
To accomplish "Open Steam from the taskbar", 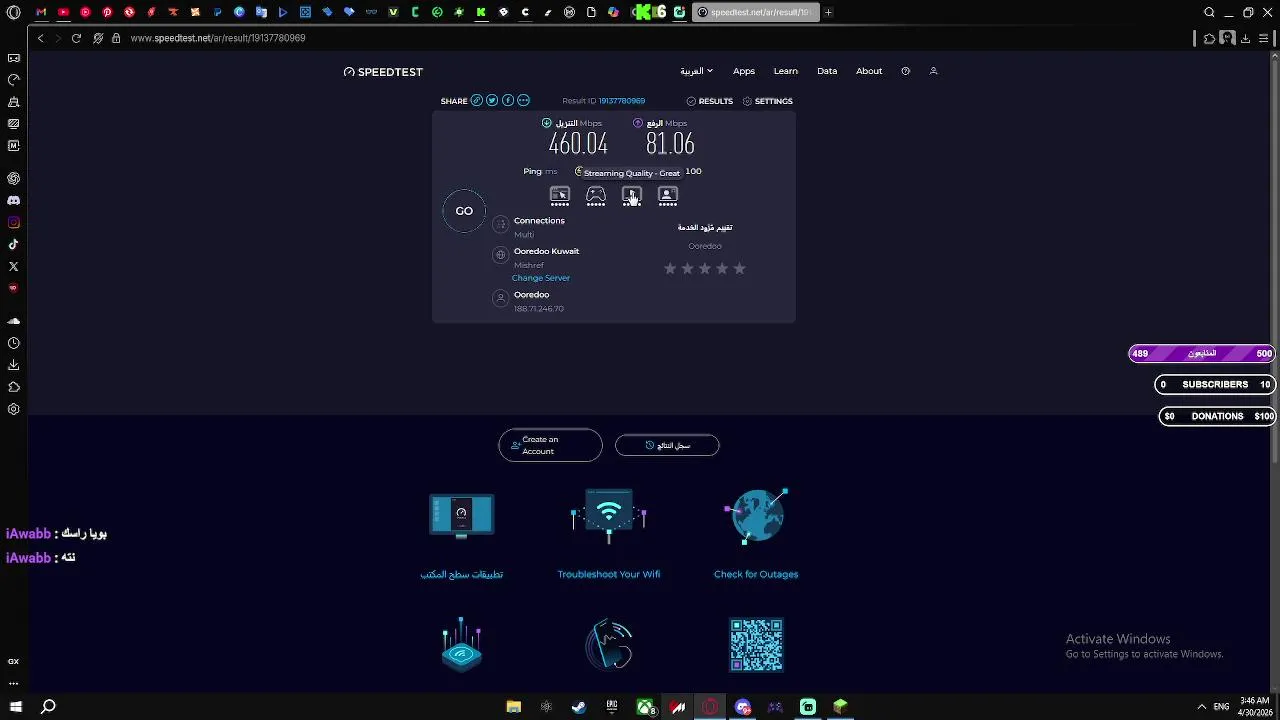I will pyautogui.click(x=579, y=707).
